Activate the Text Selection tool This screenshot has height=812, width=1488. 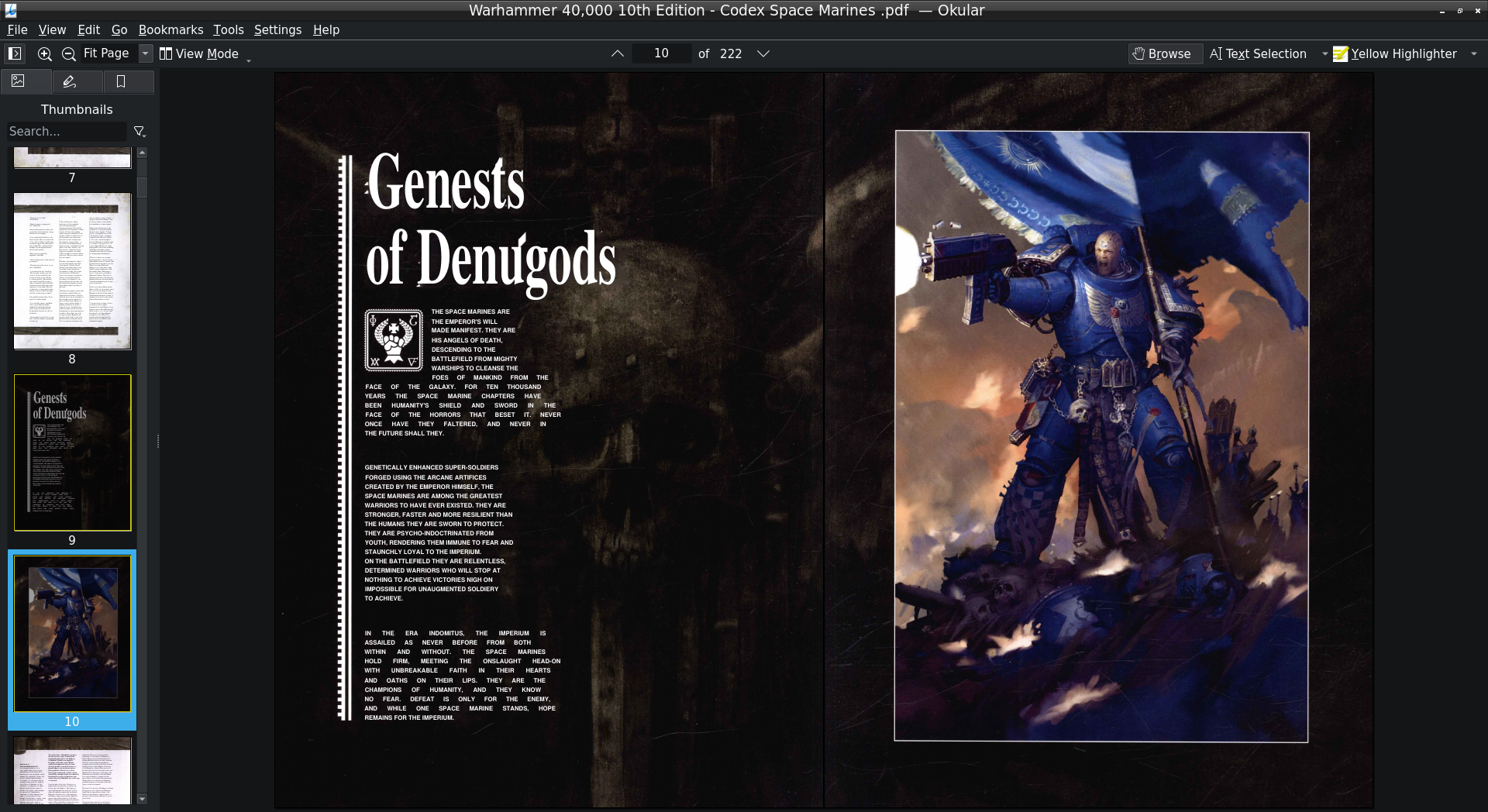pyautogui.click(x=1258, y=53)
